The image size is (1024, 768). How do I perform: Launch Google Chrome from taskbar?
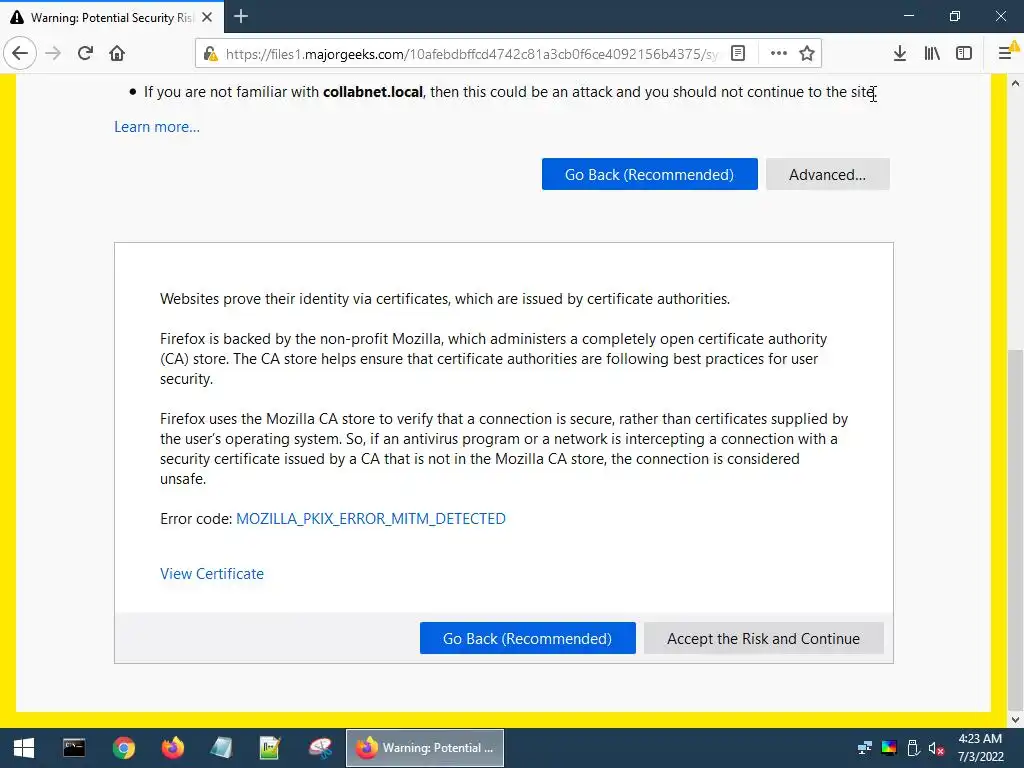pos(123,748)
